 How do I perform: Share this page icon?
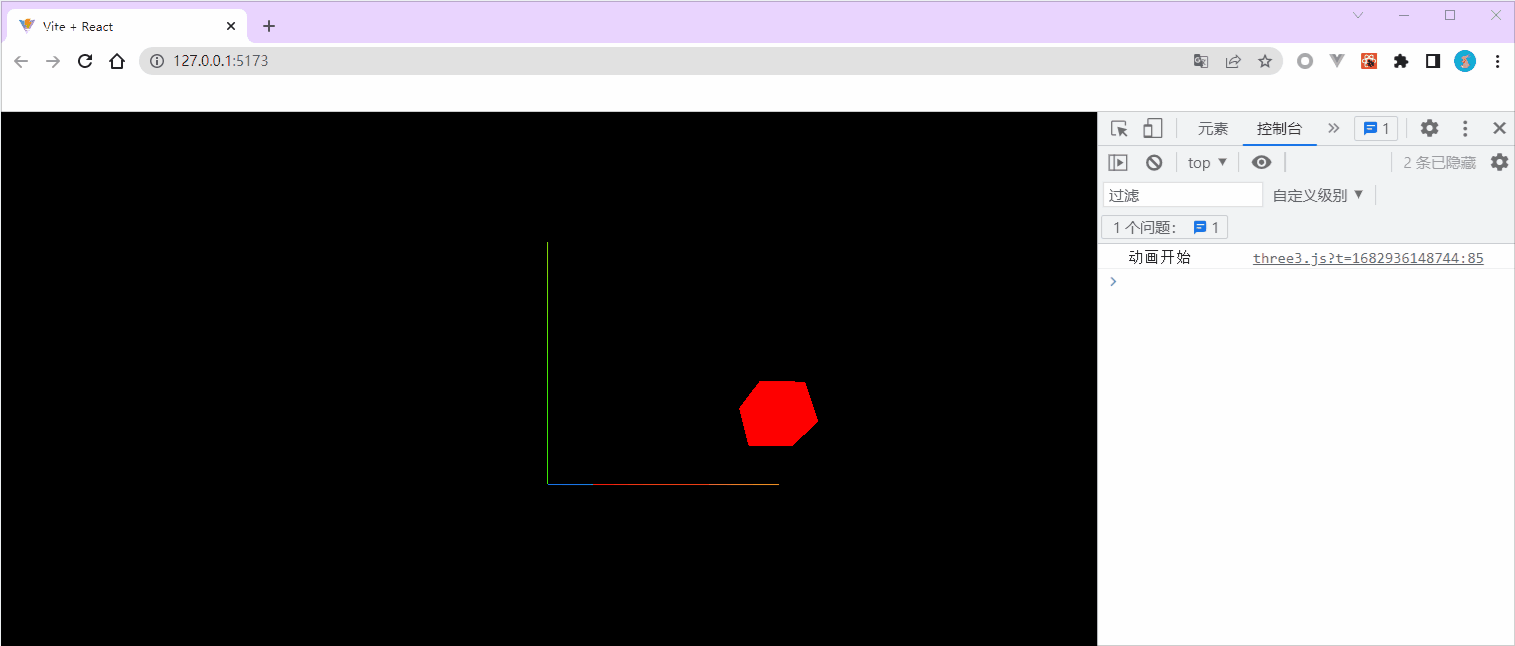pyautogui.click(x=1233, y=61)
